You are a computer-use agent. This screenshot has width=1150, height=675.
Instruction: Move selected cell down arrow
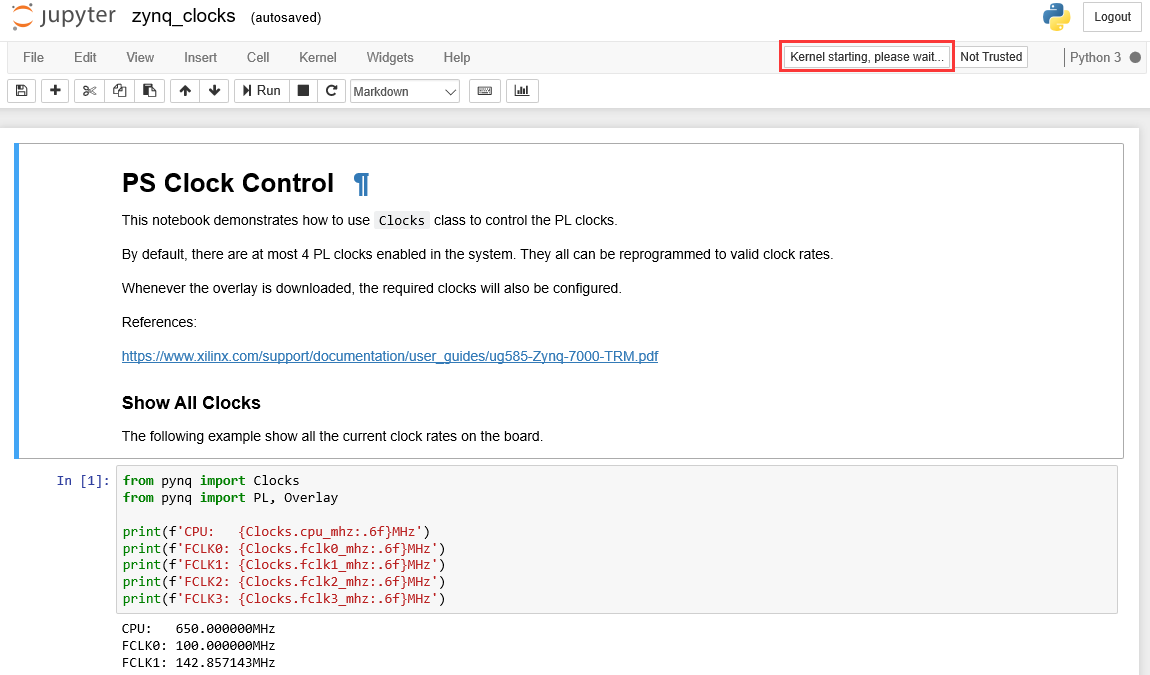tap(214, 91)
